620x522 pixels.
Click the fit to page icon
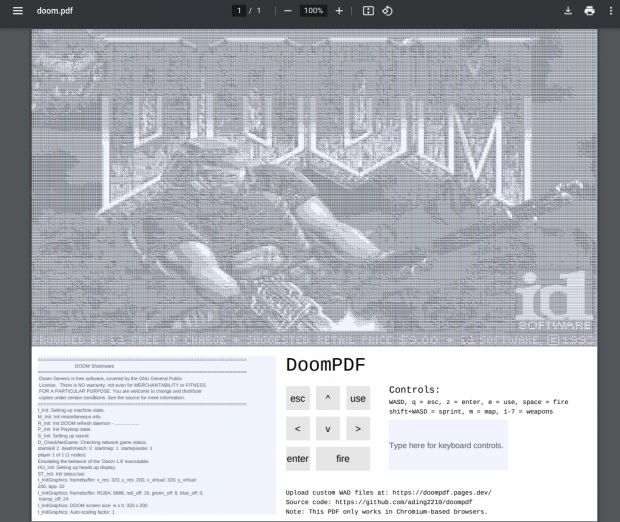tap(368, 11)
